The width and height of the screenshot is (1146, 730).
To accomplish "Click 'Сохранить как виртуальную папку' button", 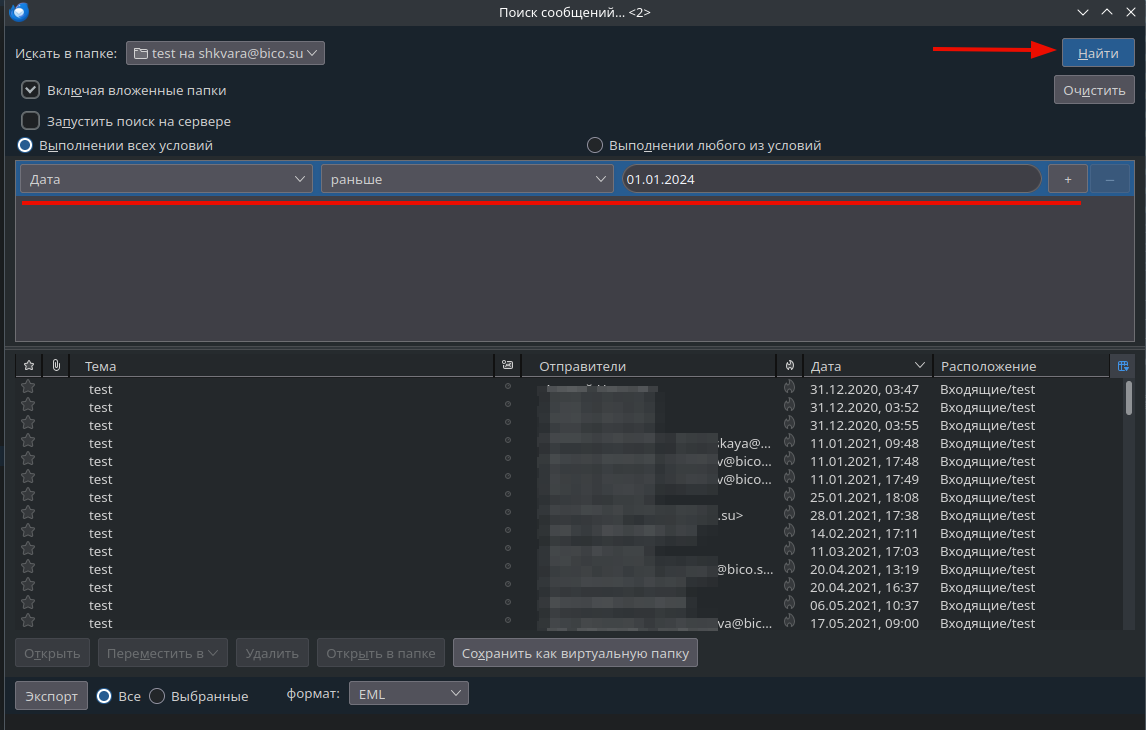I will pos(575,653).
